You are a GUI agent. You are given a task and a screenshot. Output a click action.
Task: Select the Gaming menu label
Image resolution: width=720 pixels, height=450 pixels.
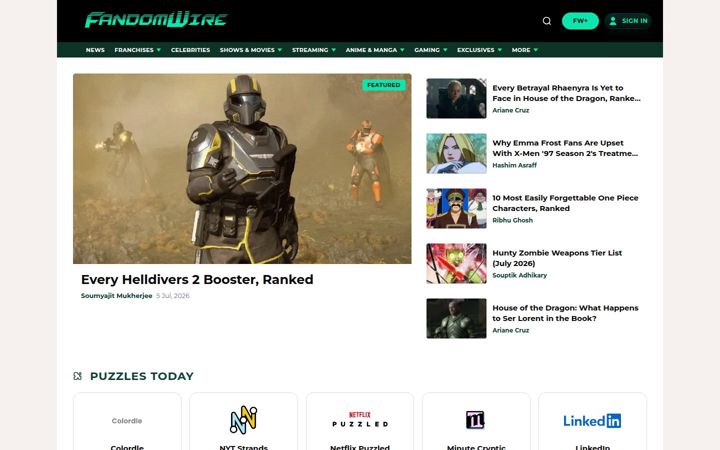click(x=427, y=50)
